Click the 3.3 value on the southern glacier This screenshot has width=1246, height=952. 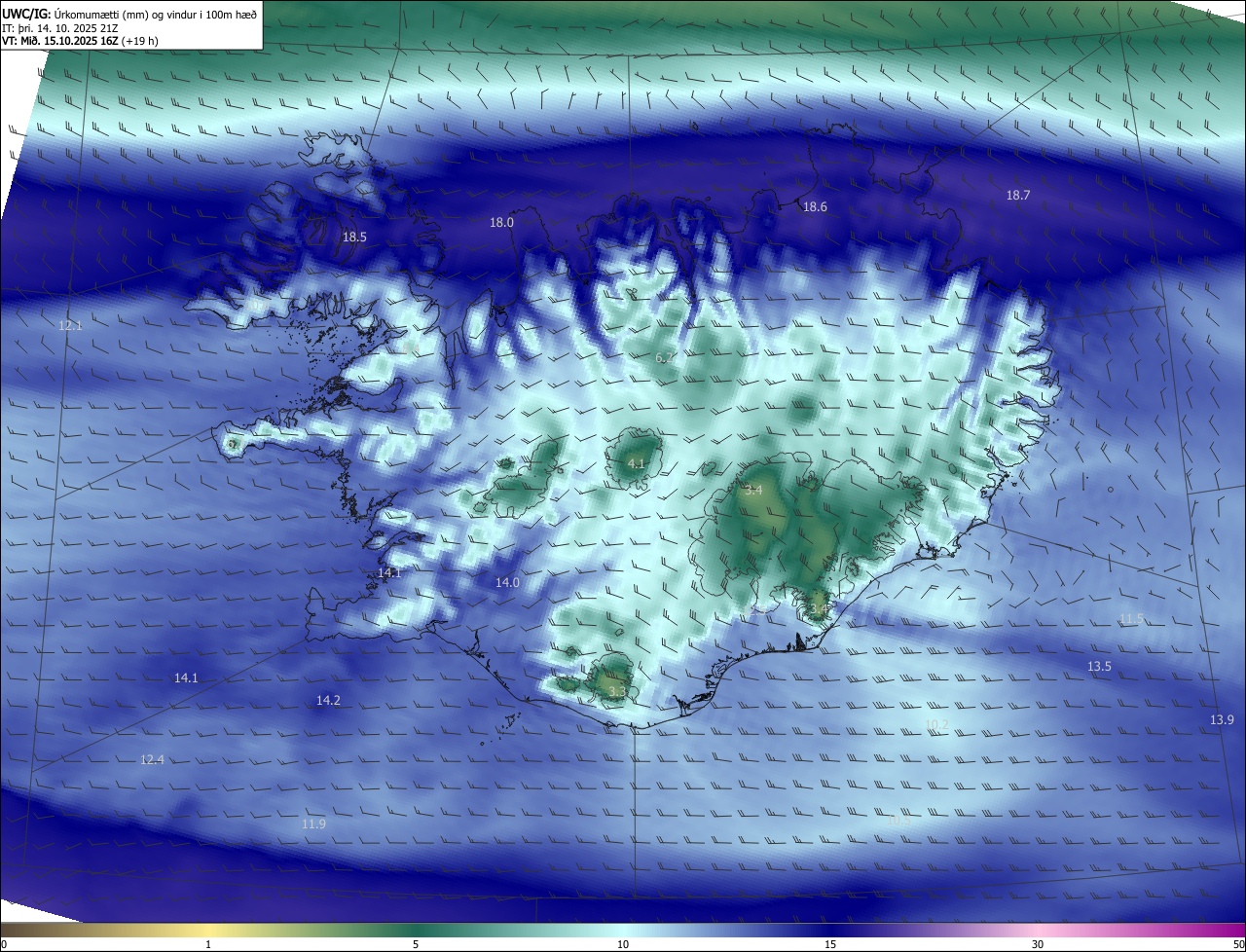point(617,692)
